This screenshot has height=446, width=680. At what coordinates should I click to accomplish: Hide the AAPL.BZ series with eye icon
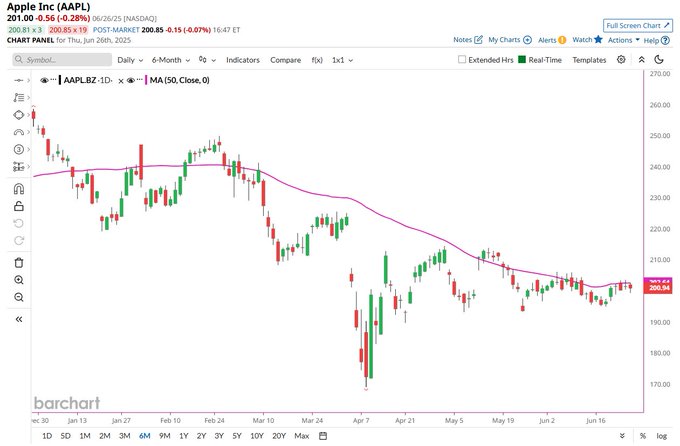pyautogui.click(x=45, y=79)
